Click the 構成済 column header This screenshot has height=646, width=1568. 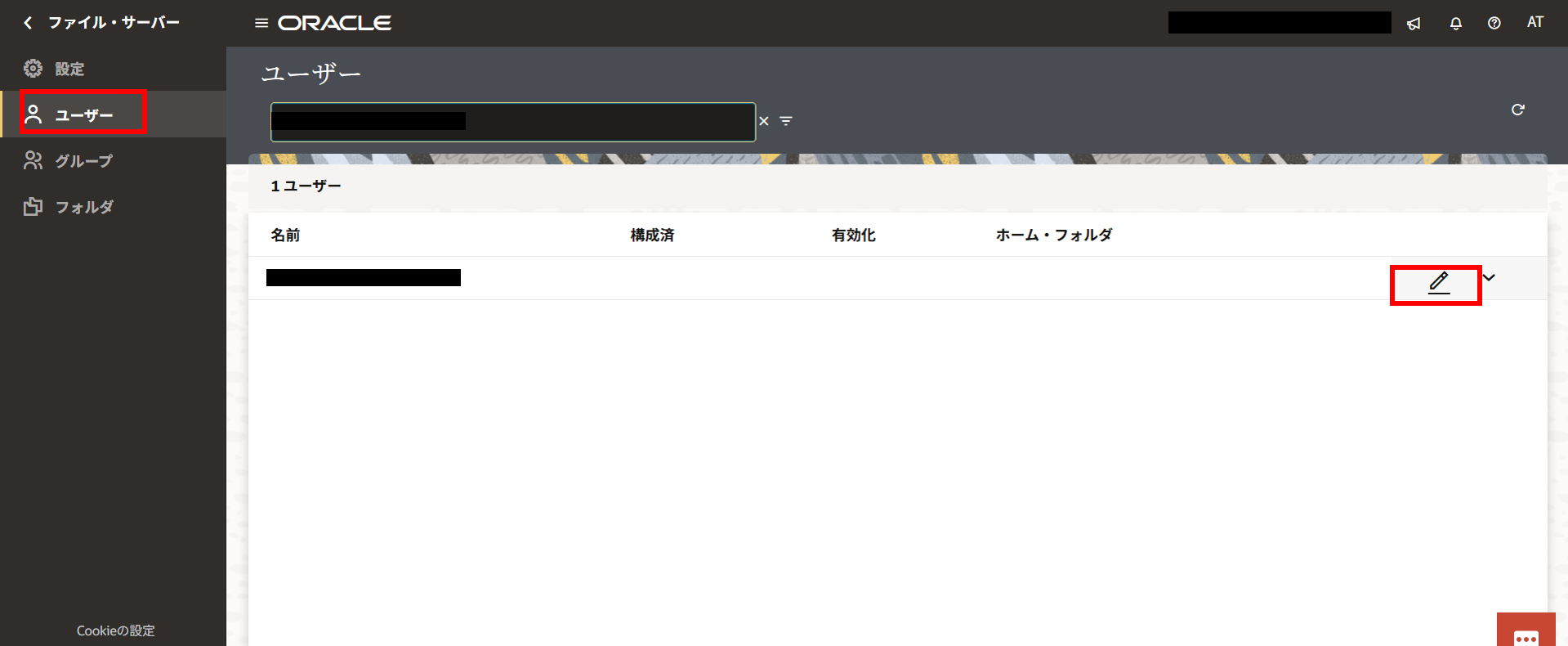tap(652, 236)
